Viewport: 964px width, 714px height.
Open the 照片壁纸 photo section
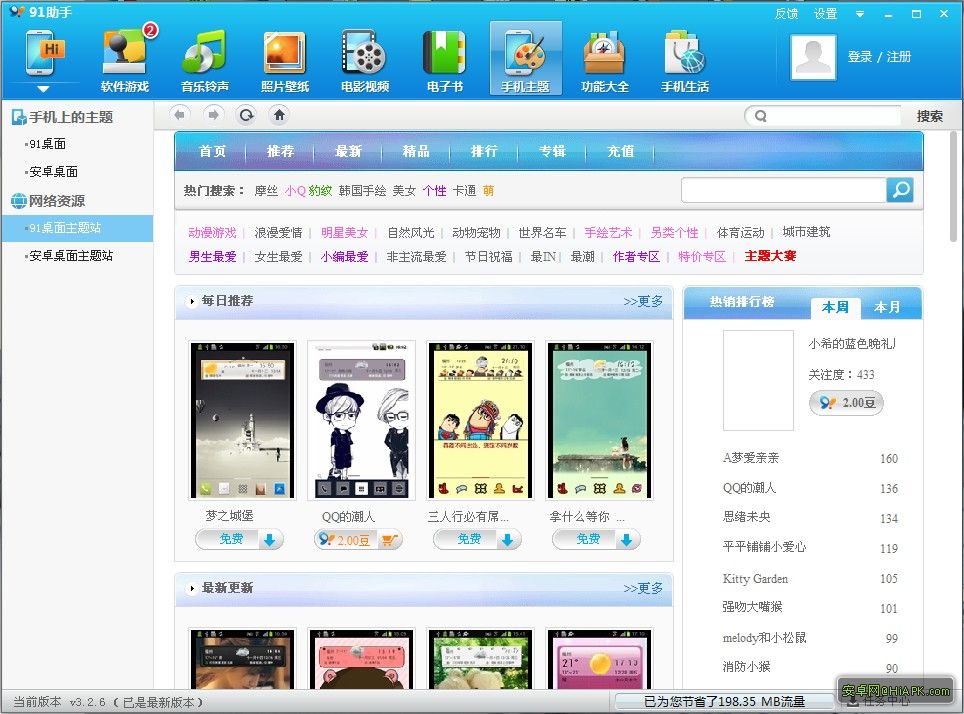point(285,59)
